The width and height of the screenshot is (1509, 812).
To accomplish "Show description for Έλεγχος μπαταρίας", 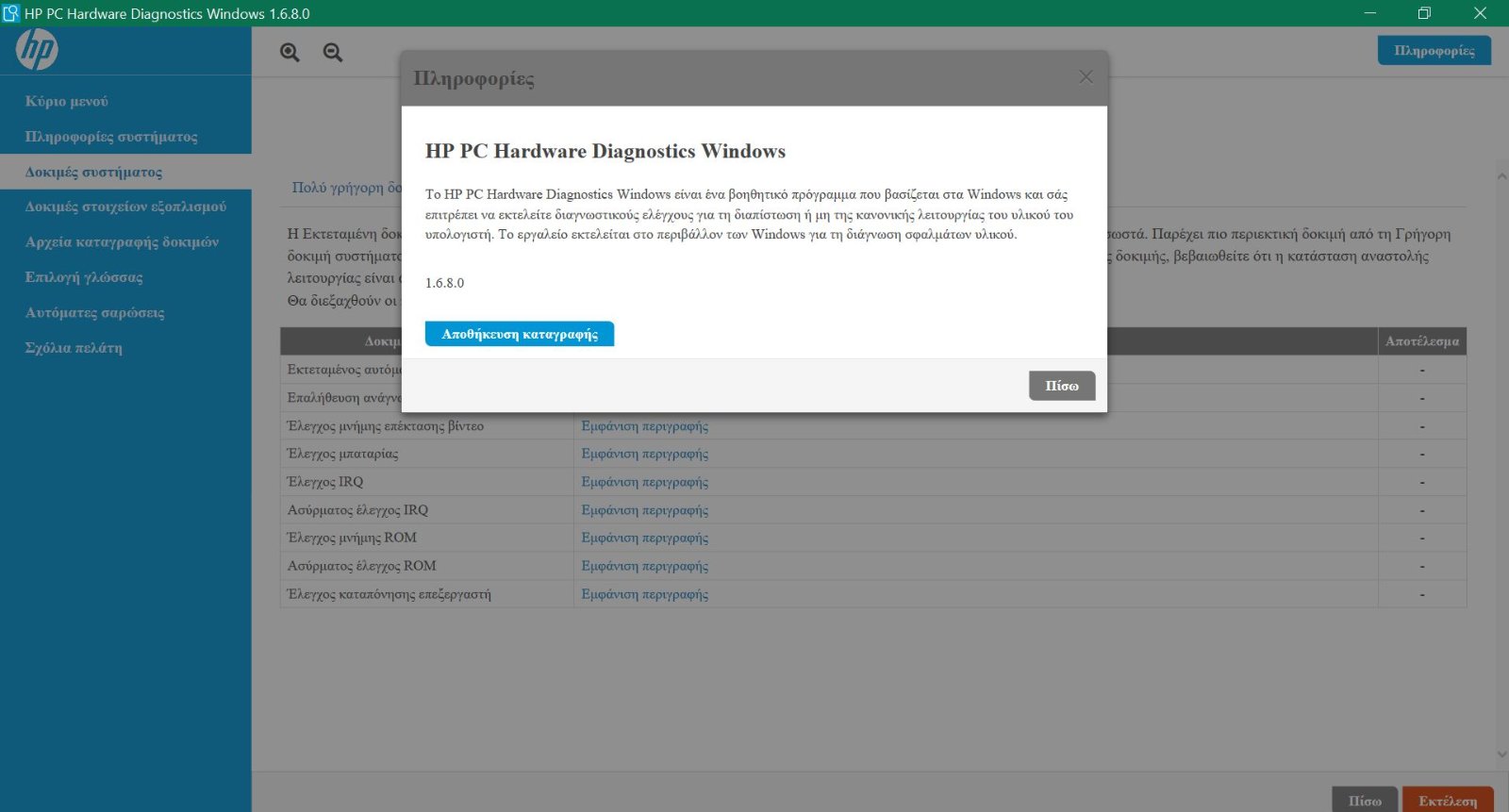I will click(x=645, y=454).
